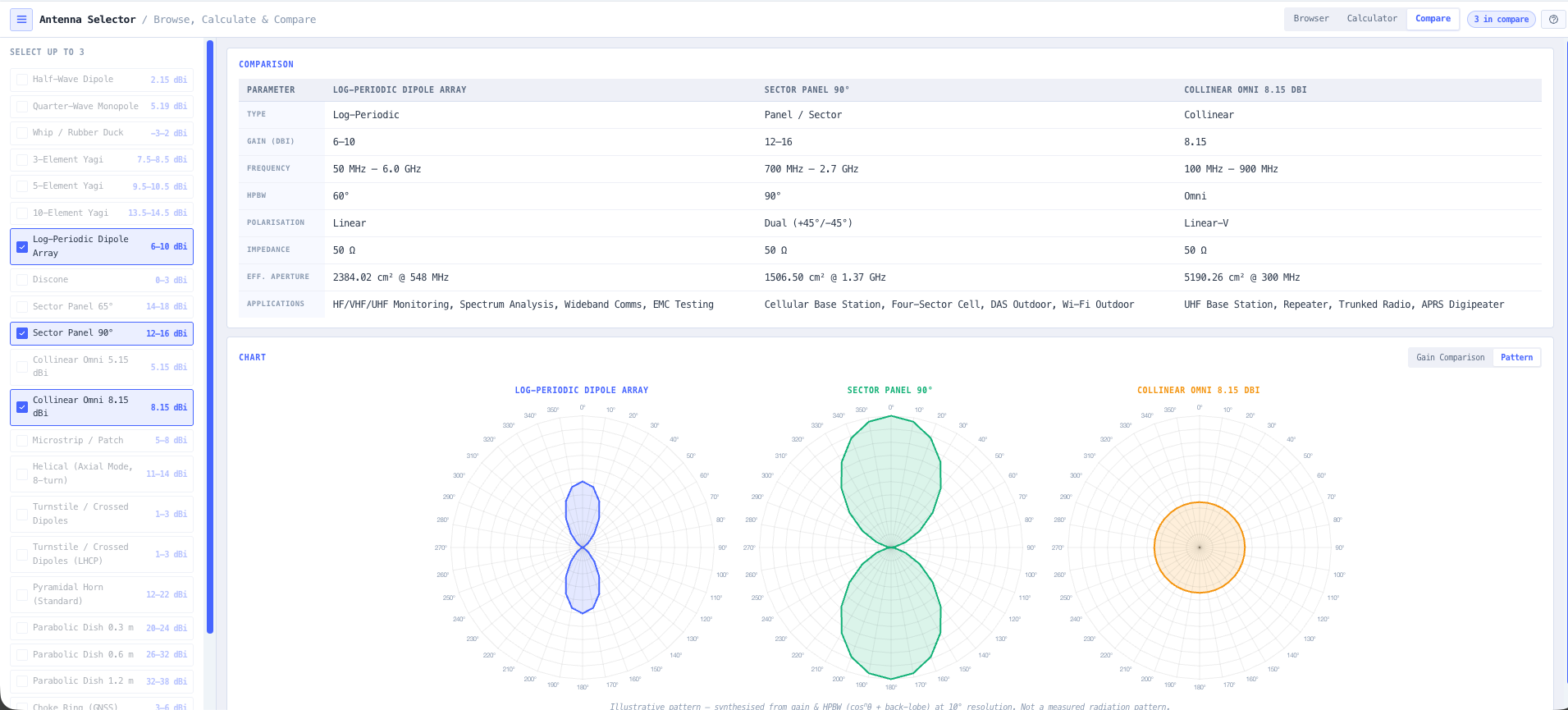Check the Collinear Omni 5.15 dBi checkbox
1568x710 pixels.
(22, 367)
